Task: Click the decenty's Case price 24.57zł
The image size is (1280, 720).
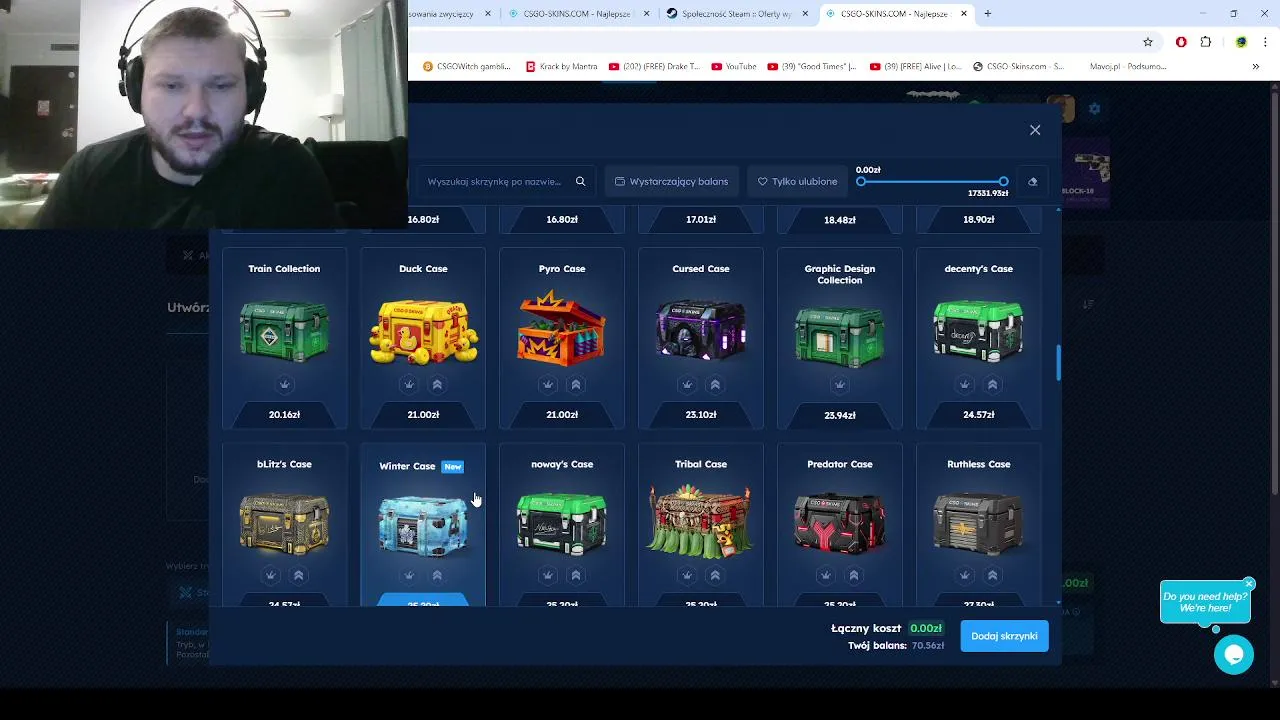Action: pos(979,414)
